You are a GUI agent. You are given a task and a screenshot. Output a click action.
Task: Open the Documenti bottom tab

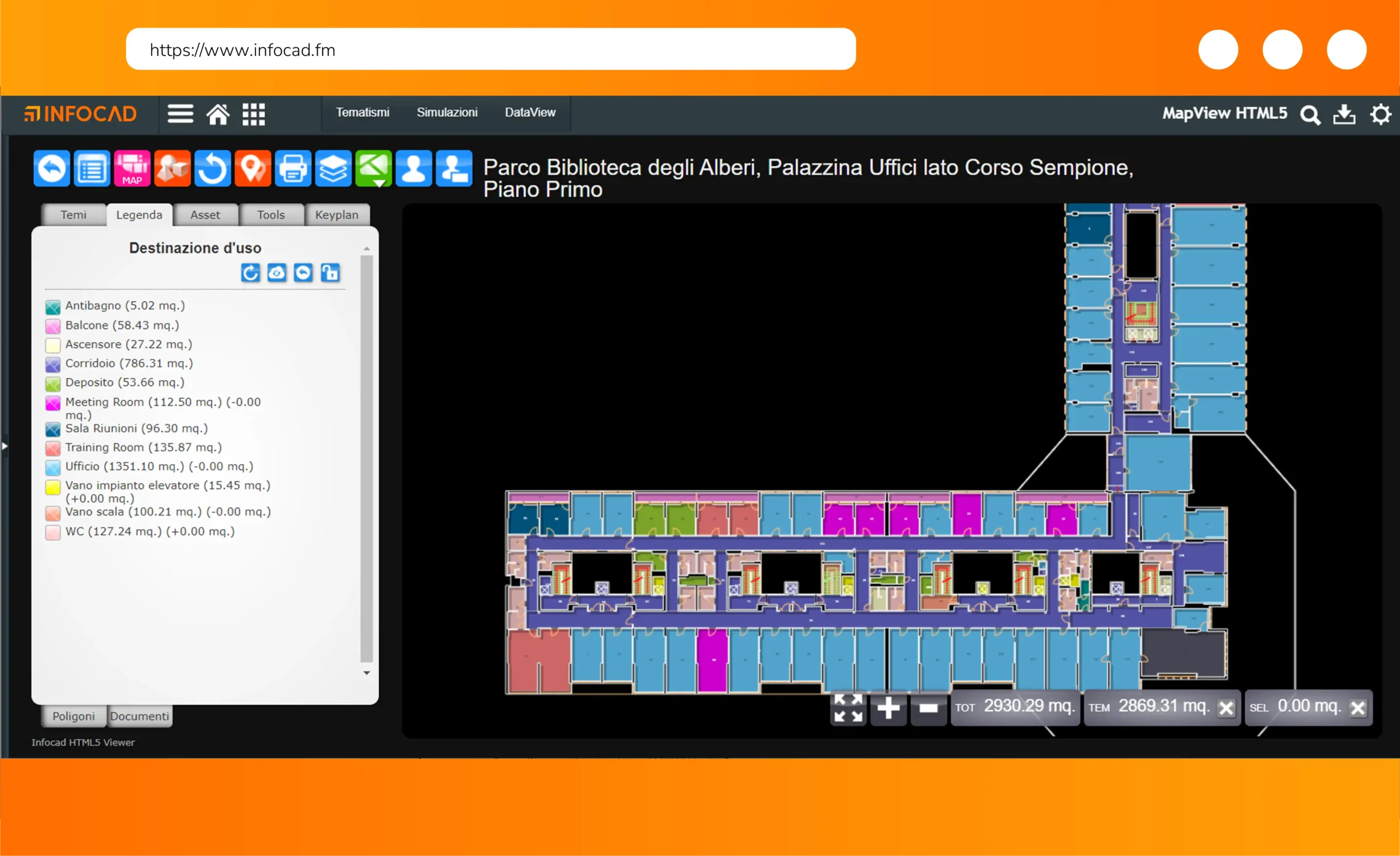click(x=140, y=716)
